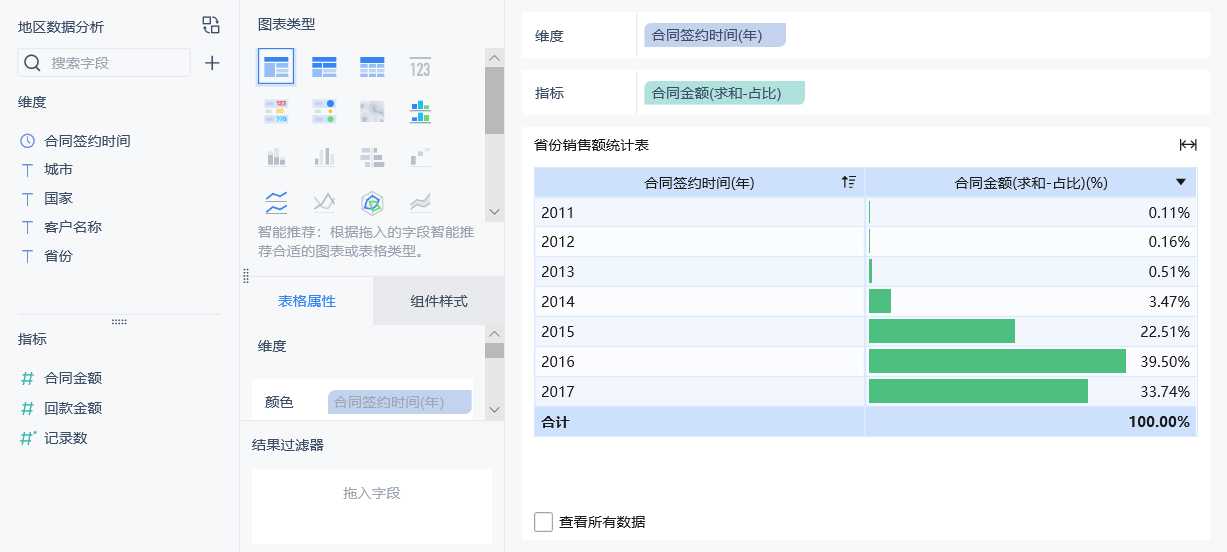Click the green 2016 data bar
The image size is (1227, 552).
997,361
